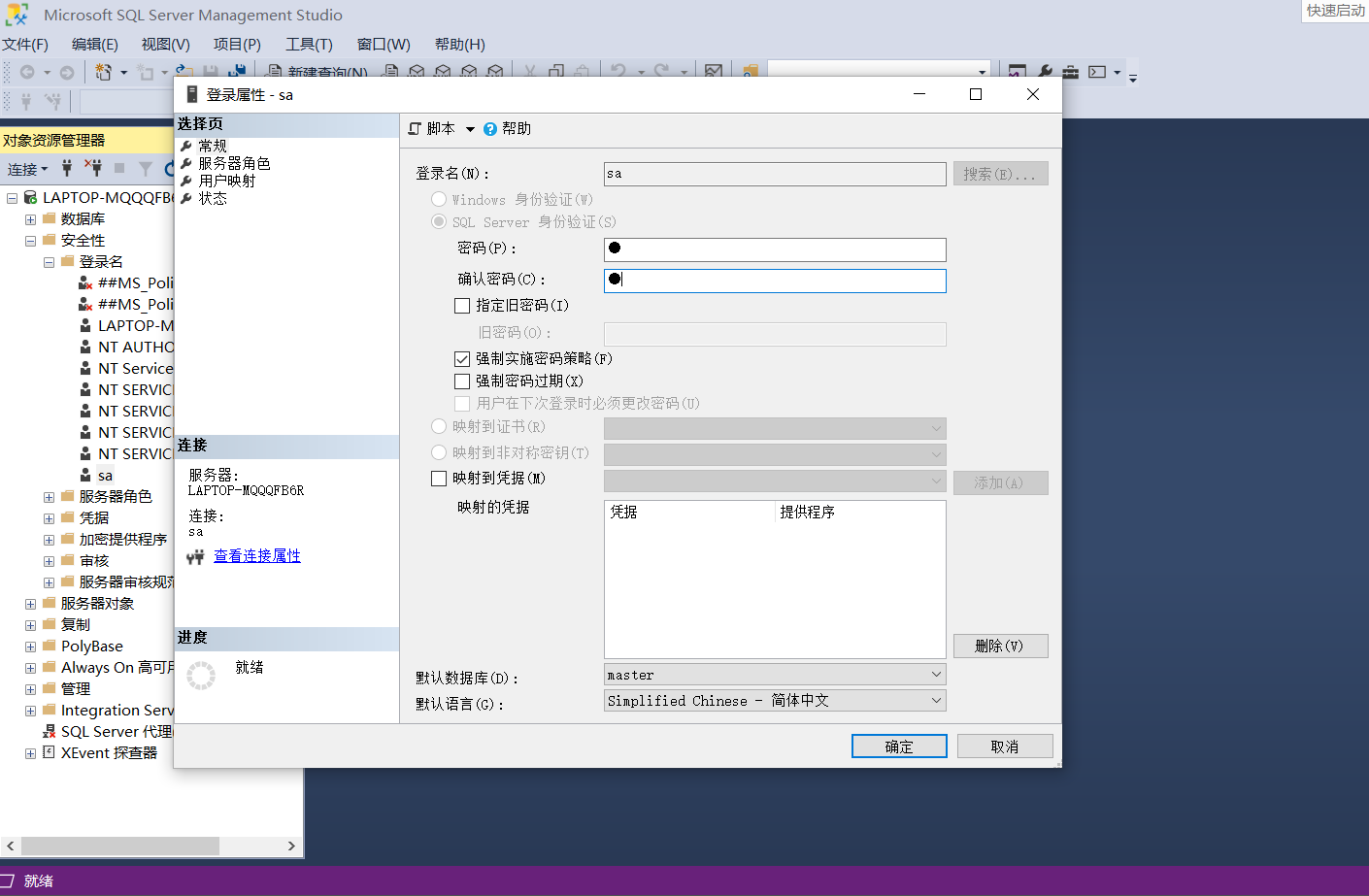Switch to 状态 page
The height and width of the screenshot is (896, 1369).
click(x=213, y=198)
